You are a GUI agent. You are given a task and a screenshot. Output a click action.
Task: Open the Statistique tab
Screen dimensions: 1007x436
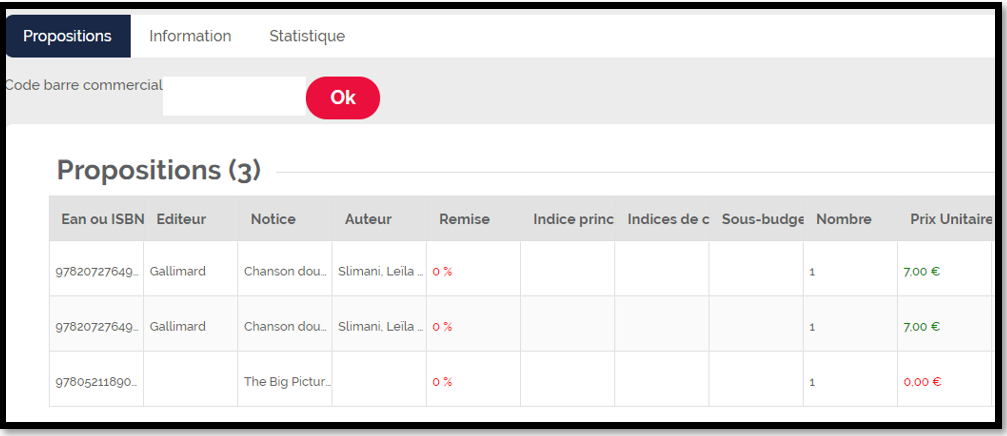click(x=307, y=36)
